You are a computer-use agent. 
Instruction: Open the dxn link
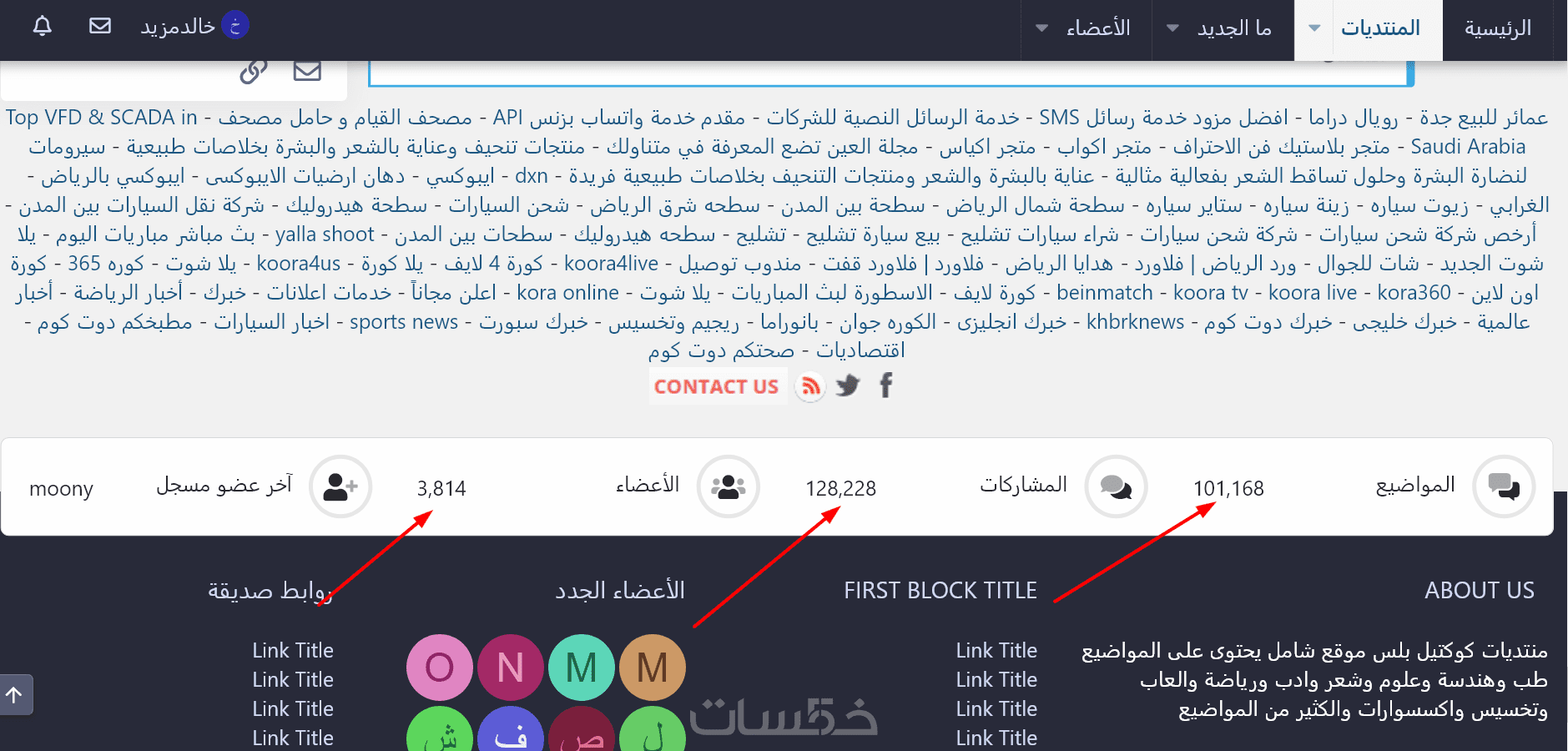[532, 176]
